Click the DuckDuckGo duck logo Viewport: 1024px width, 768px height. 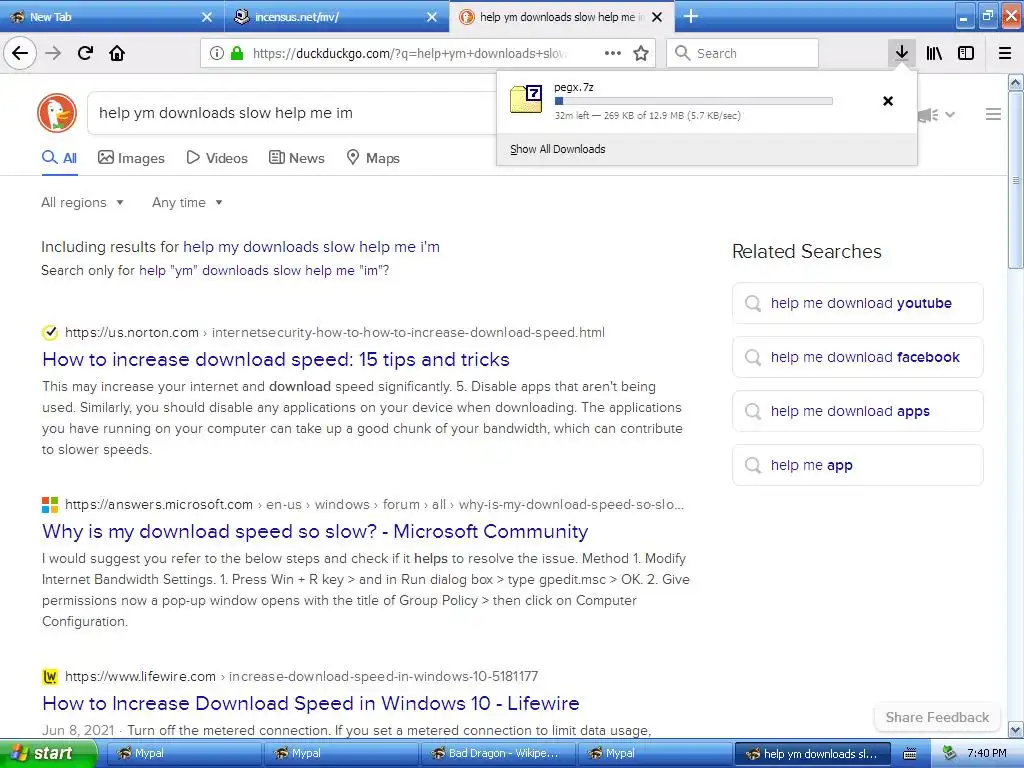(x=57, y=113)
